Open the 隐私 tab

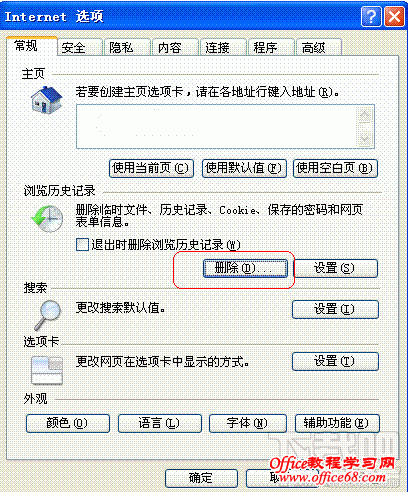click(127, 47)
